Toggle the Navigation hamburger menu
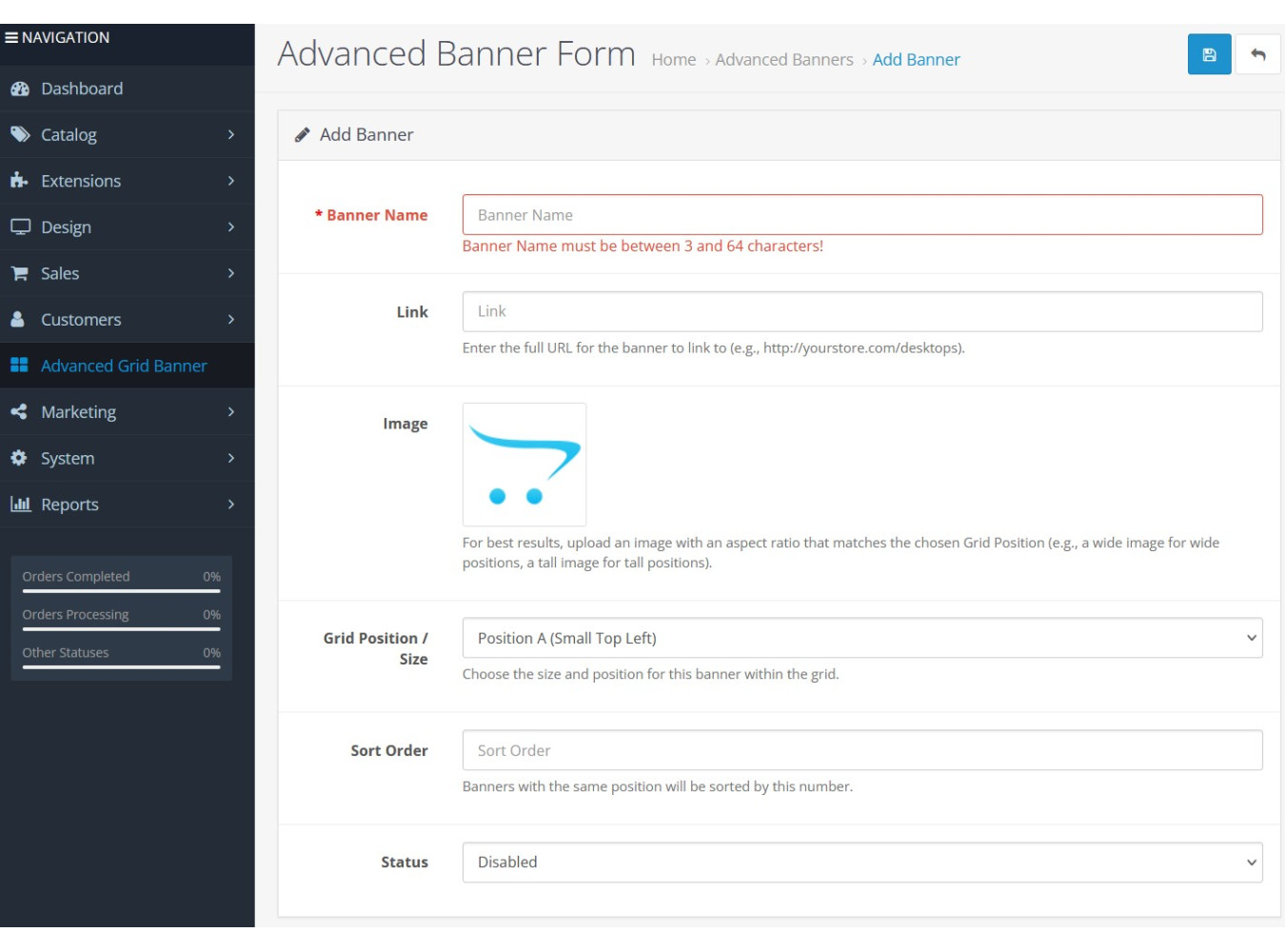The height and width of the screenshot is (952, 1285). point(11,38)
